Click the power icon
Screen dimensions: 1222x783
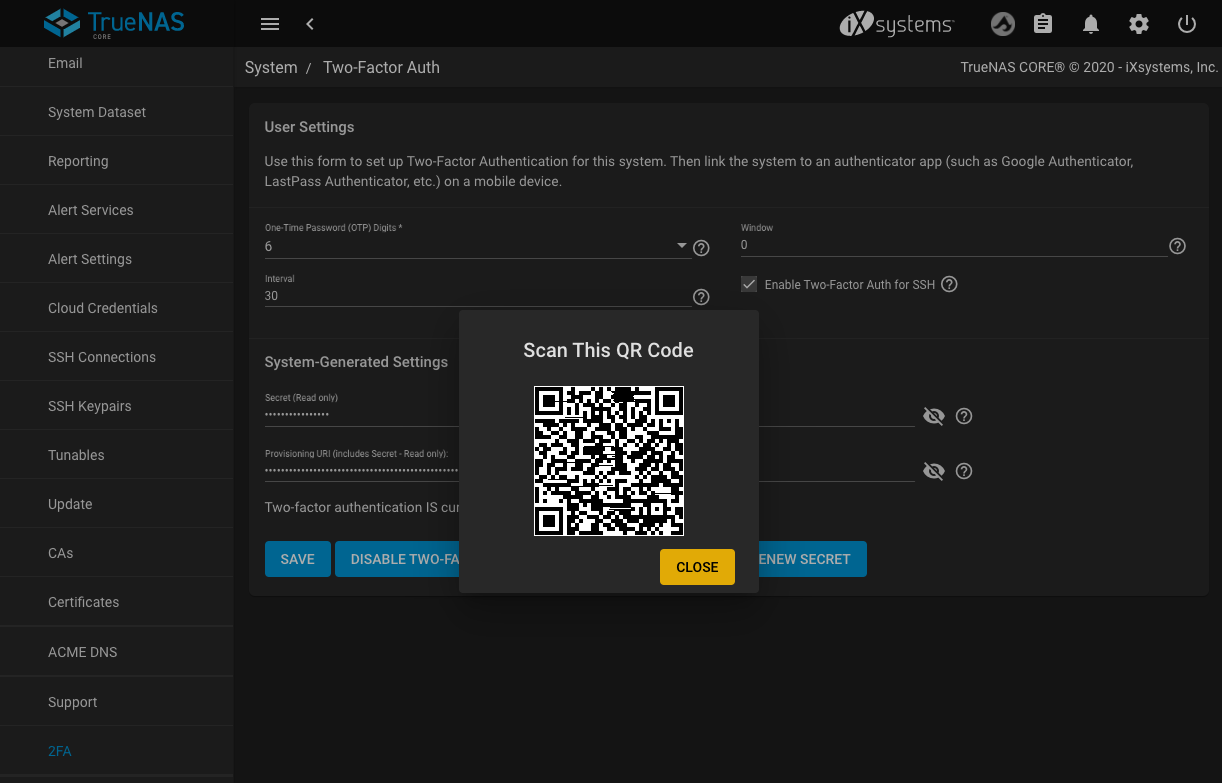point(1187,24)
